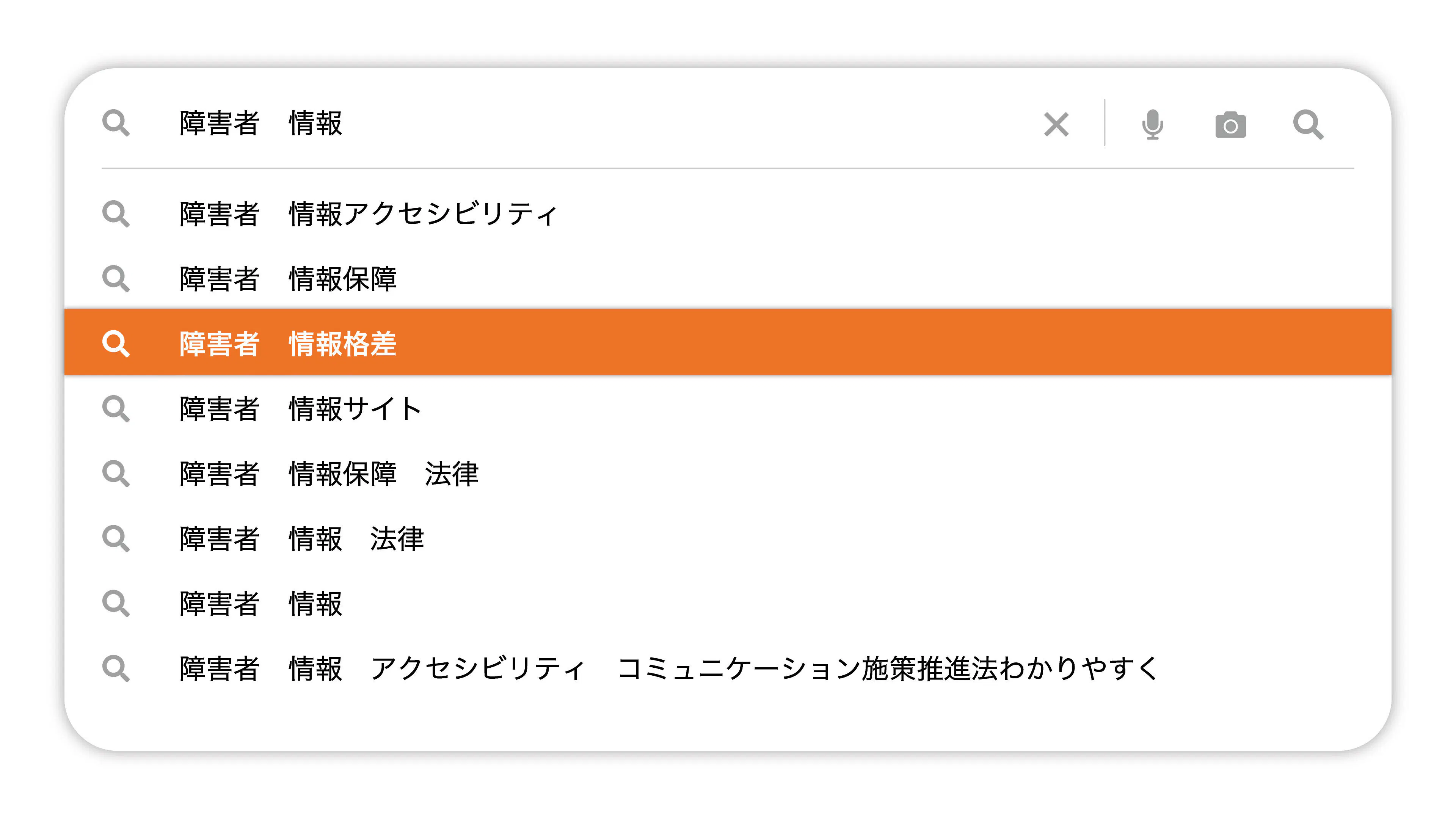The image size is (1456, 819).
Task: Clear the search text with X
Action: pyautogui.click(x=1056, y=124)
